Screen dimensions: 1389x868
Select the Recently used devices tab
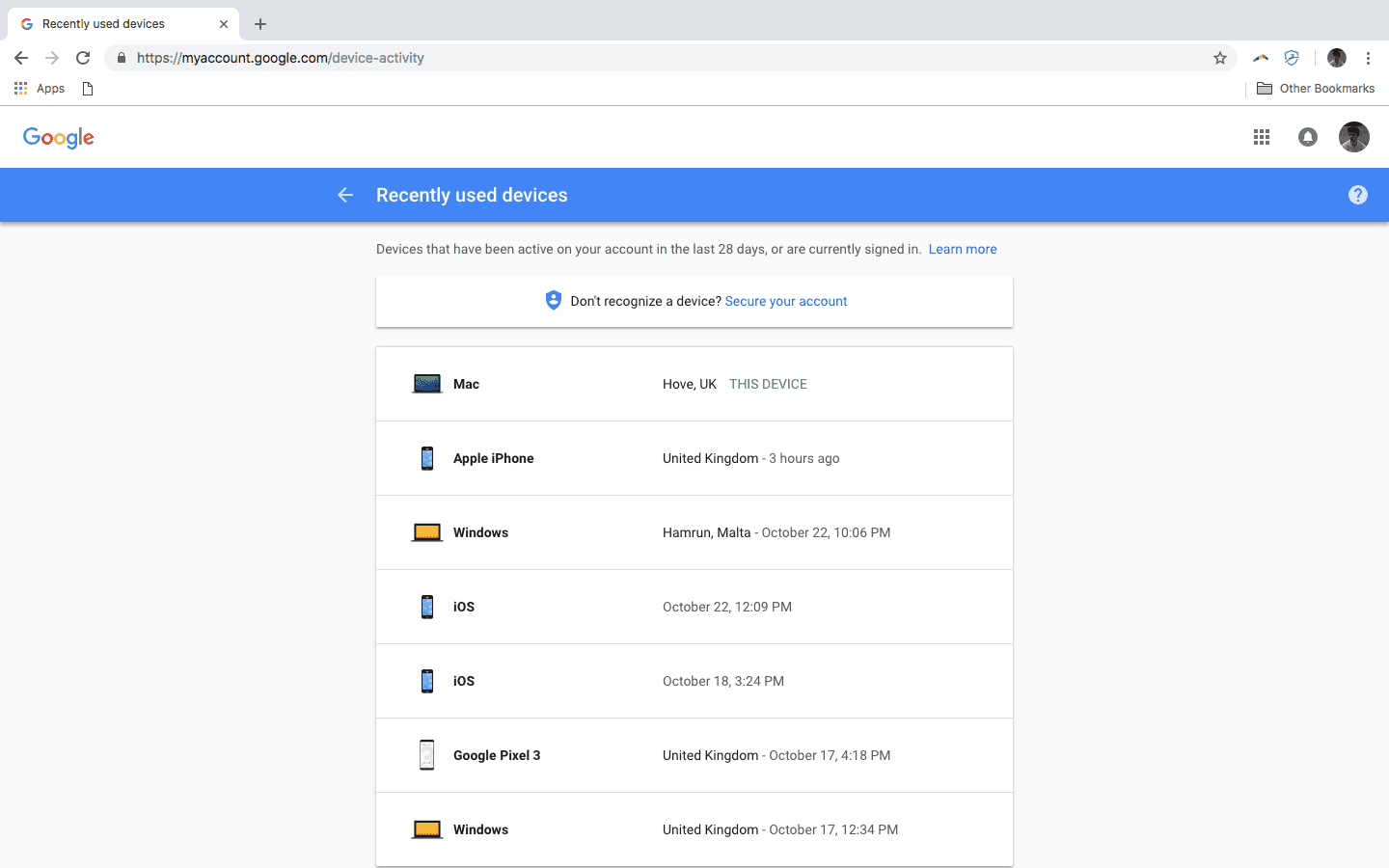point(123,24)
